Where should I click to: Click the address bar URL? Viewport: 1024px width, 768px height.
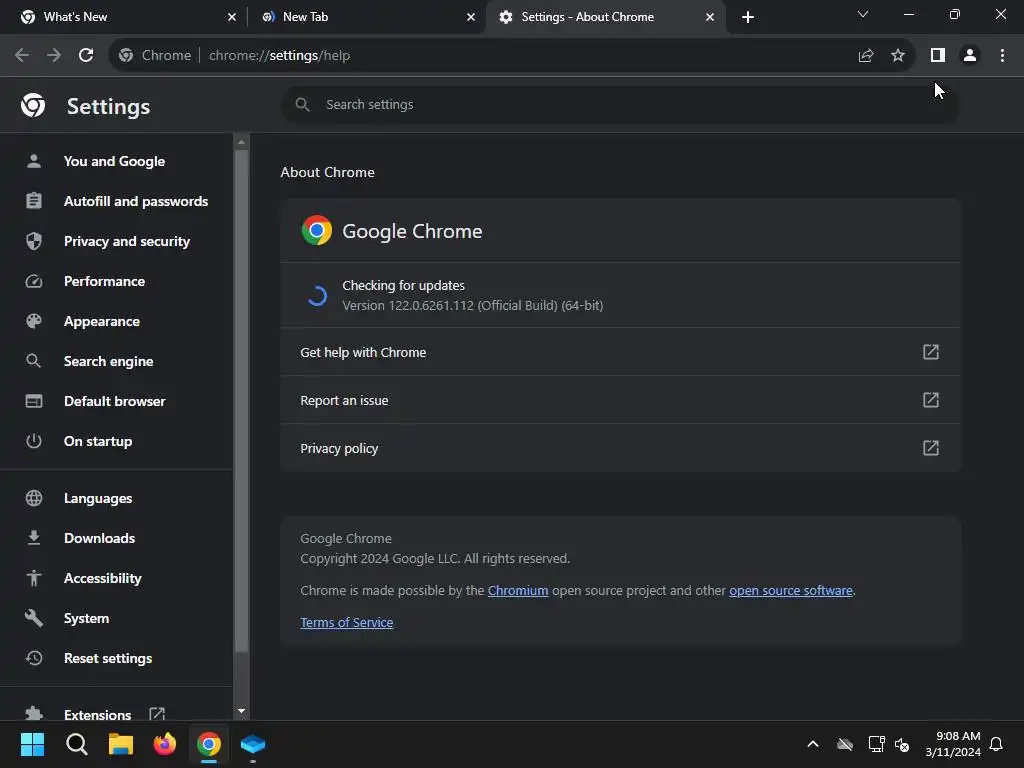tap(280, 56)
